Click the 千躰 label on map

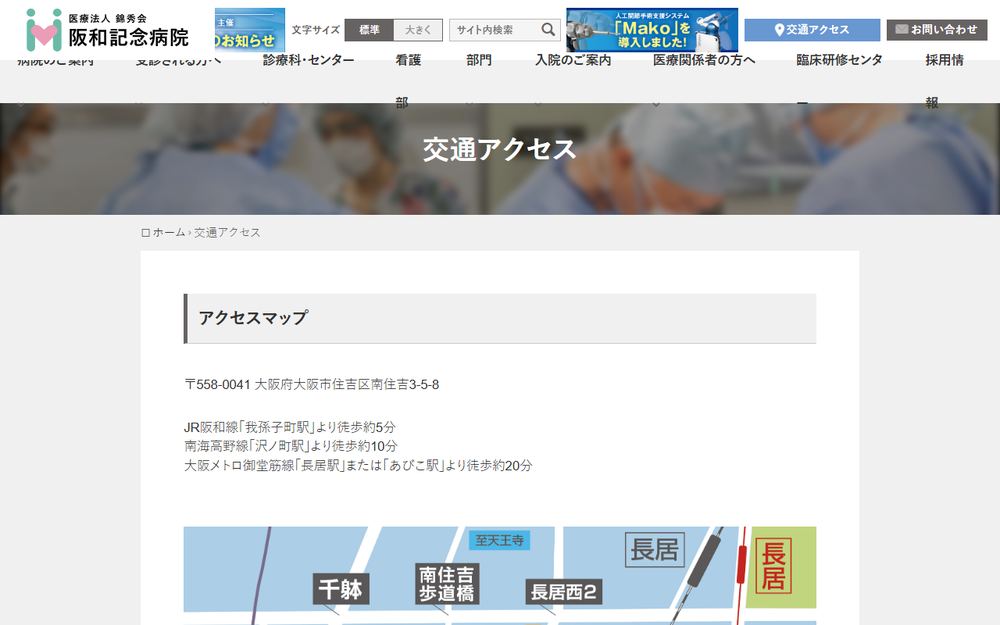(341, 589)
